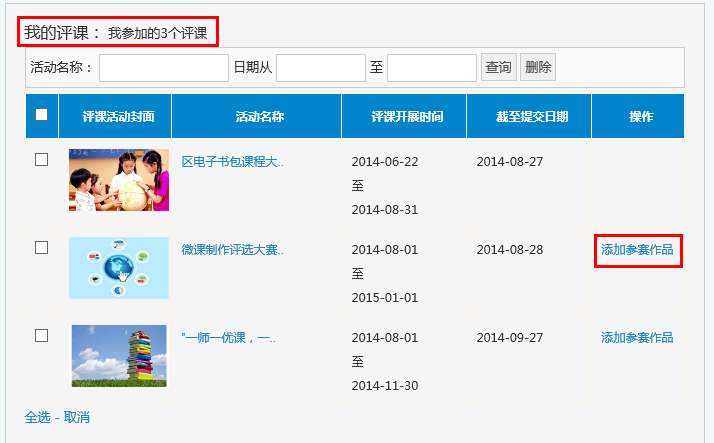Image resolution: width=714 pixels, height=443 pixels.
Task: Click the 全选 link below the table
Action: [x=37, y=417]
